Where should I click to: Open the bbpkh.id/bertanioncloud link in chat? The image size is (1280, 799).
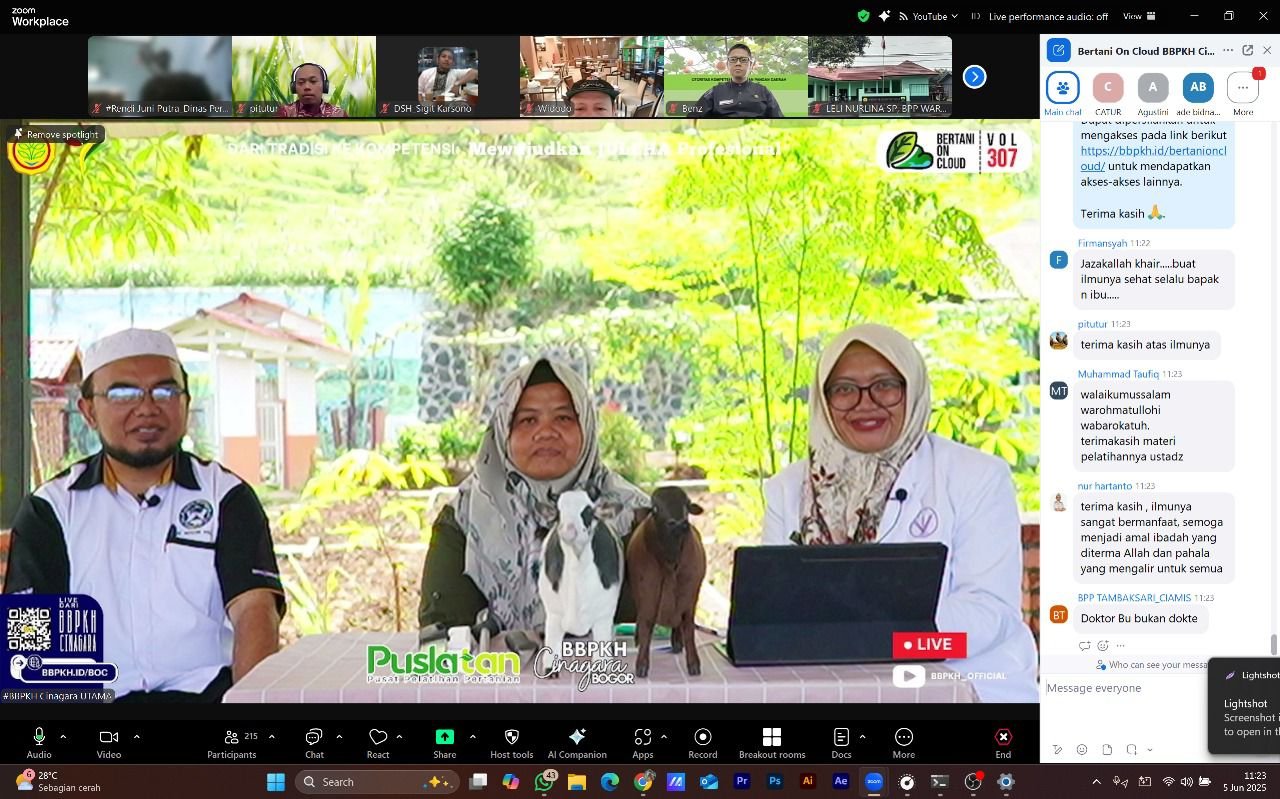1152,158
